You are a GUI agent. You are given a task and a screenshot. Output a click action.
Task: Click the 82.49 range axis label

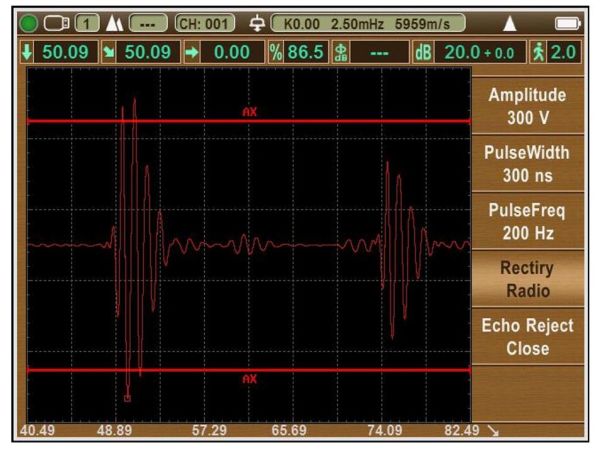462,430
